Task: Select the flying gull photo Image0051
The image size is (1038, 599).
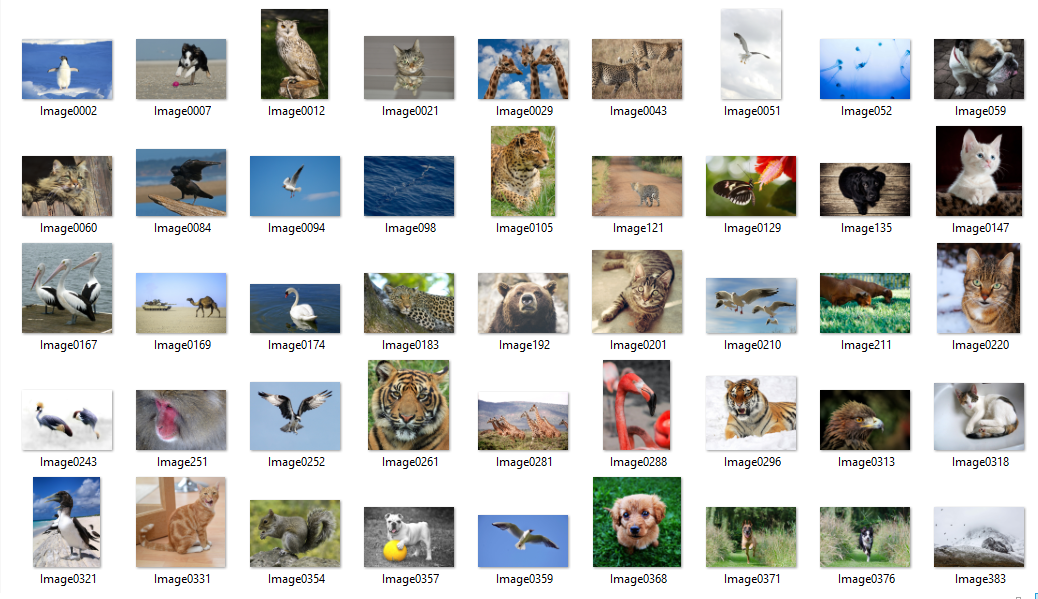Action: pyautogui.click(x=751, y=54)
